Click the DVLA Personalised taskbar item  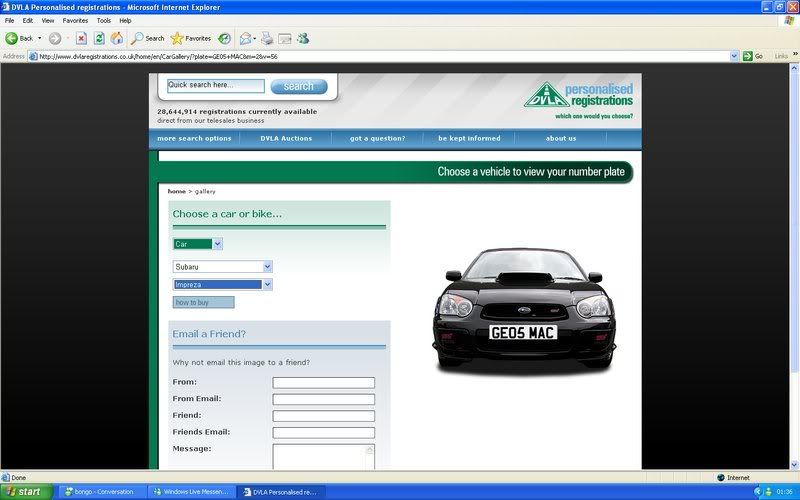point(282,492)
